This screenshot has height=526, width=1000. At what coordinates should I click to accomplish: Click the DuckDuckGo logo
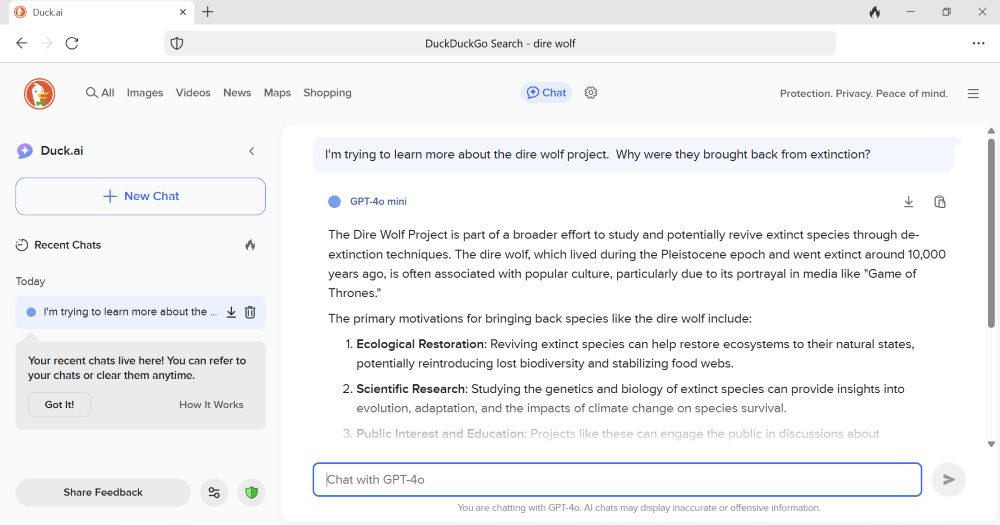[x=40, y=94]
